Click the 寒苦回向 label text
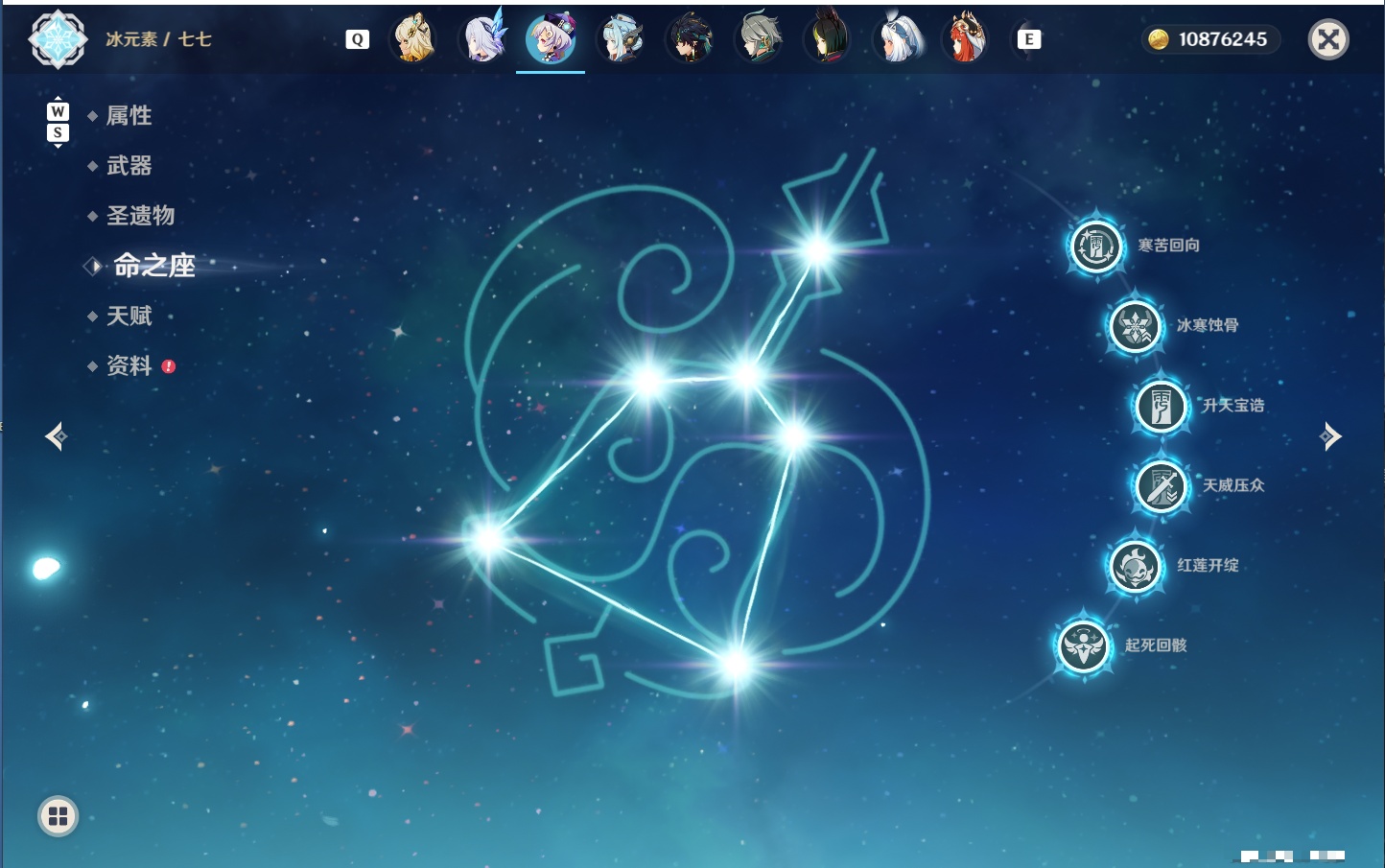This screenshot has width=1385, height=868. [1168, 246]
